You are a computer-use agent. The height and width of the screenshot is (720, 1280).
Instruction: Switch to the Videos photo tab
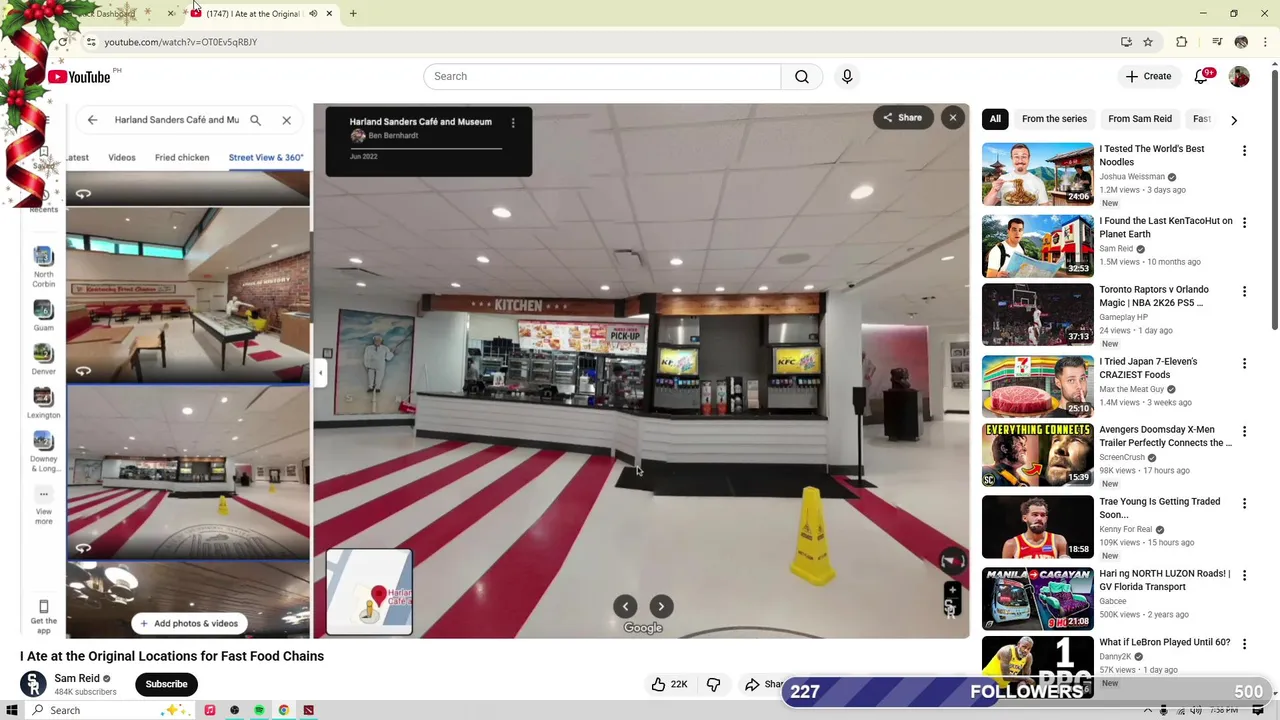click(x=122, y=157)
